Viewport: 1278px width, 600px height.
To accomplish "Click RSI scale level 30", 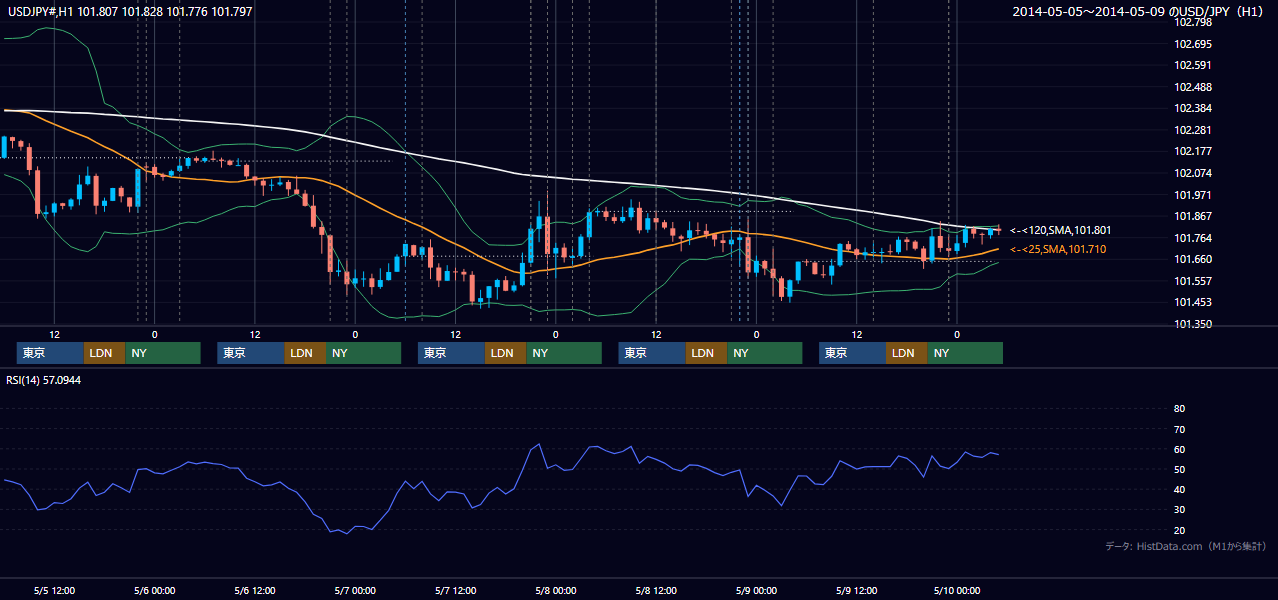I will coord(1179,510).
